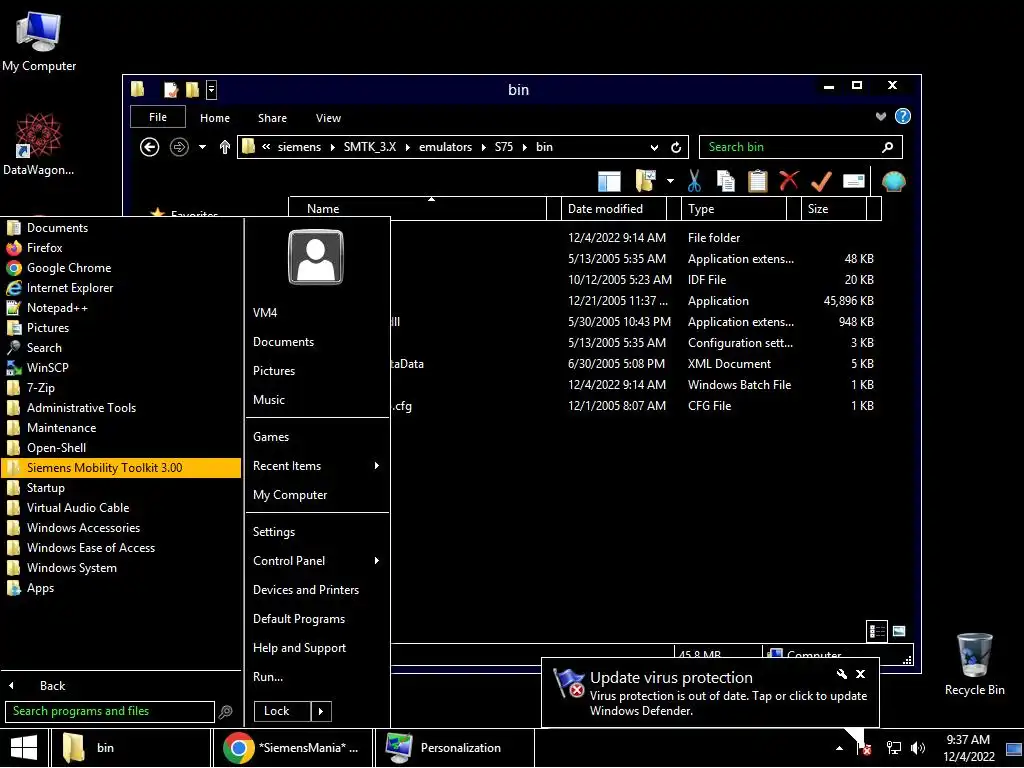Open Firefox from the Start menu

(121, 248)
